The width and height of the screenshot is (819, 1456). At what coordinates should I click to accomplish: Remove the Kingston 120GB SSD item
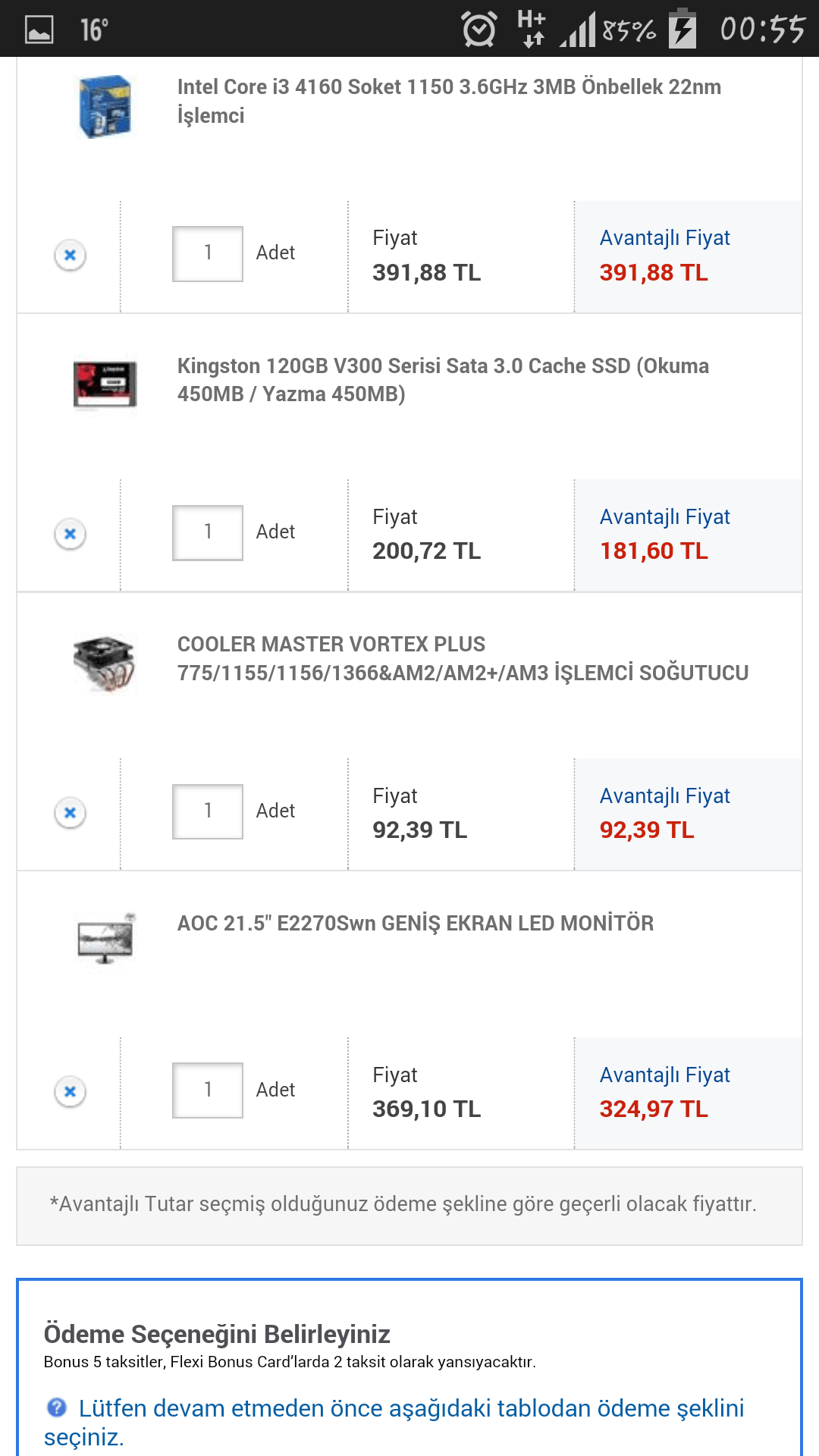point(70,534)
